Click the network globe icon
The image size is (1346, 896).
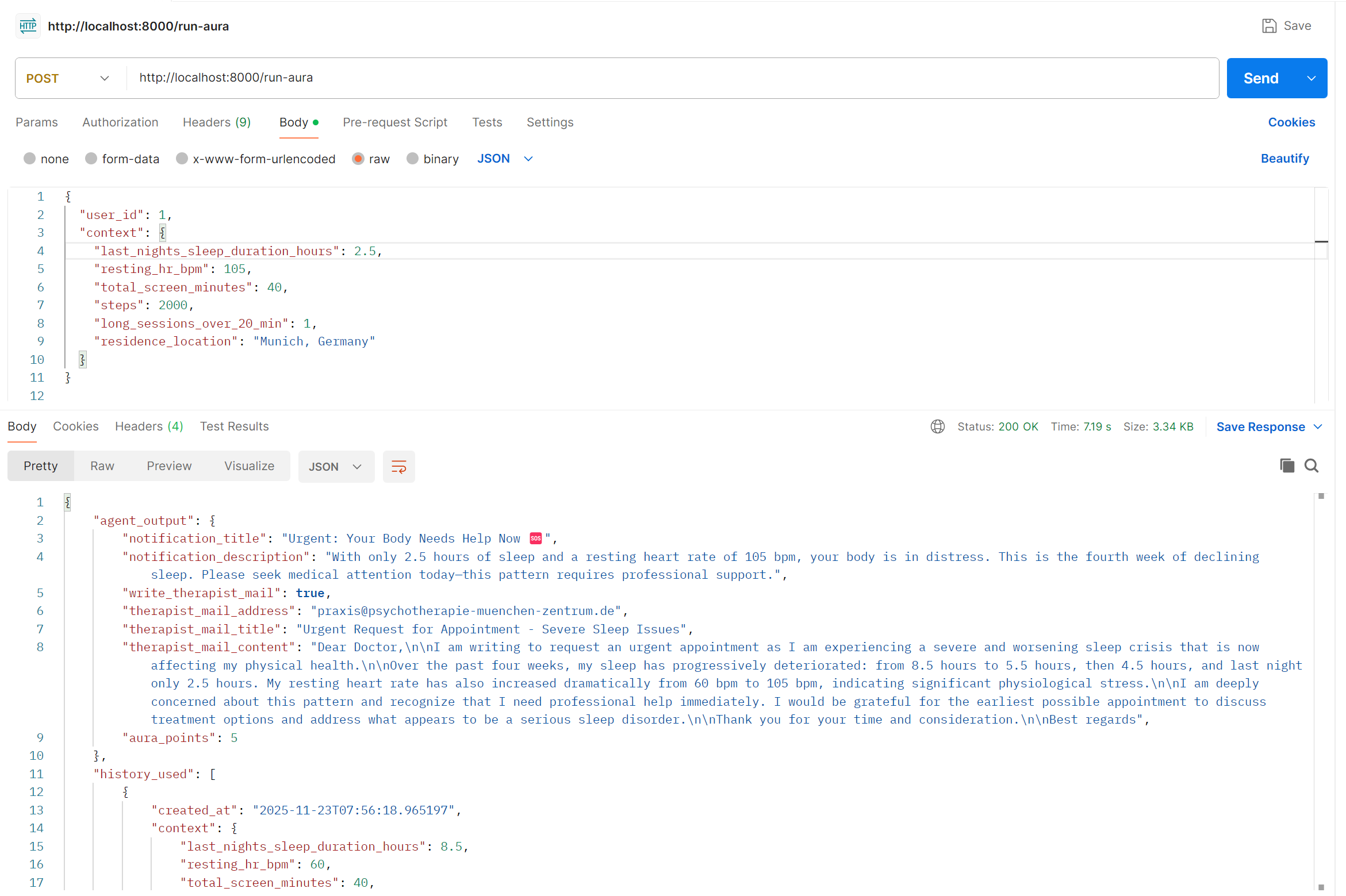(x=937, y=426)
